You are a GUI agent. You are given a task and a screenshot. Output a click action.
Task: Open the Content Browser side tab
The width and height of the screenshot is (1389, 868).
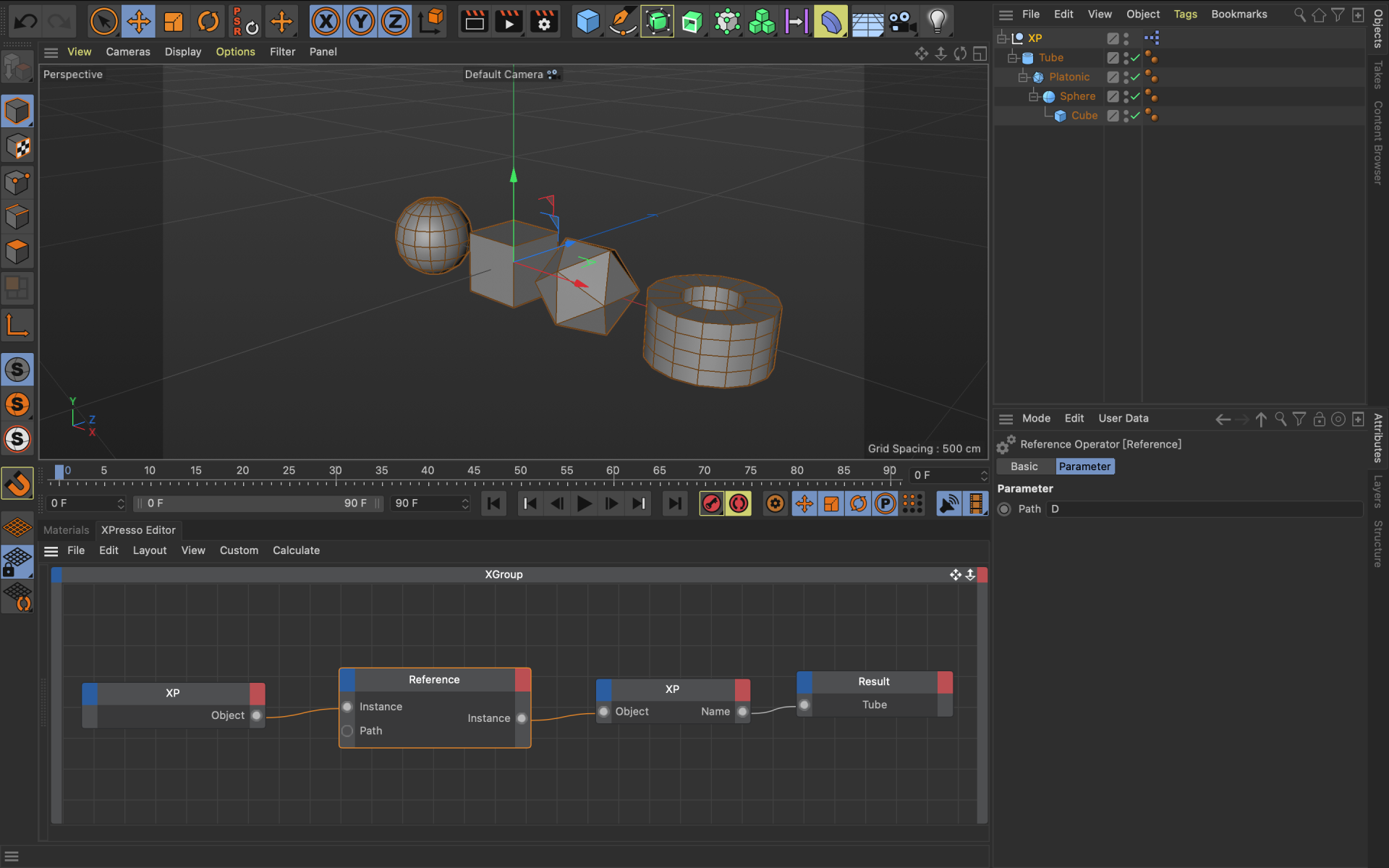(x=1378, y=142)
